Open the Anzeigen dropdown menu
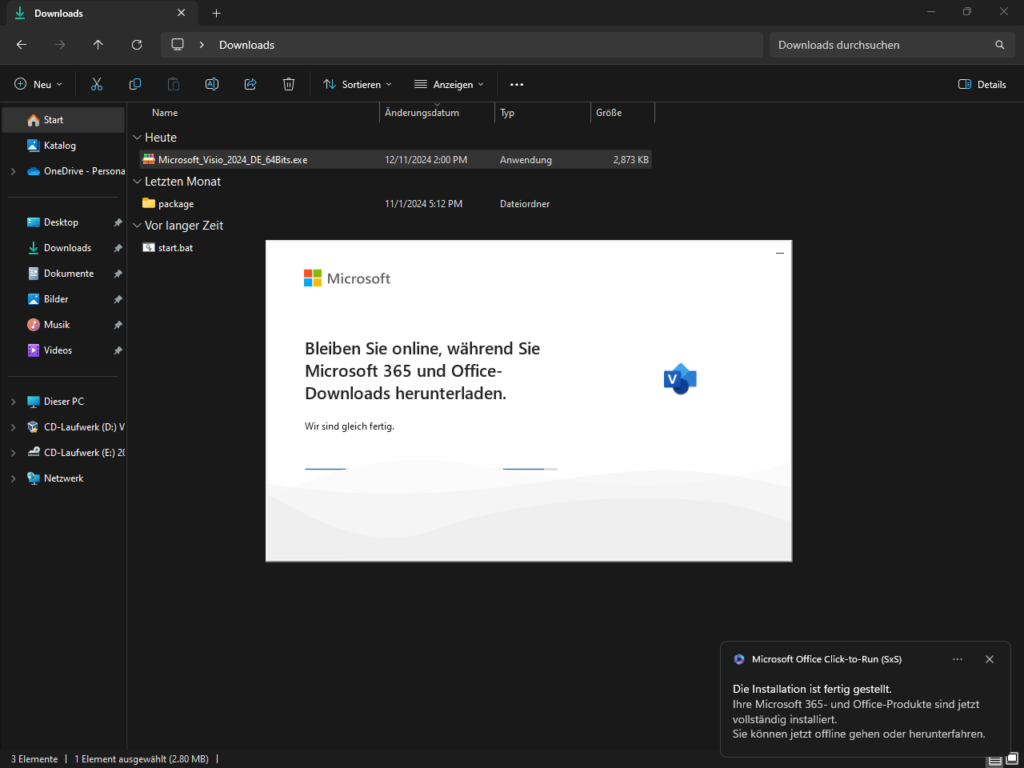1024x768 pixels. [x=449, y=85]
